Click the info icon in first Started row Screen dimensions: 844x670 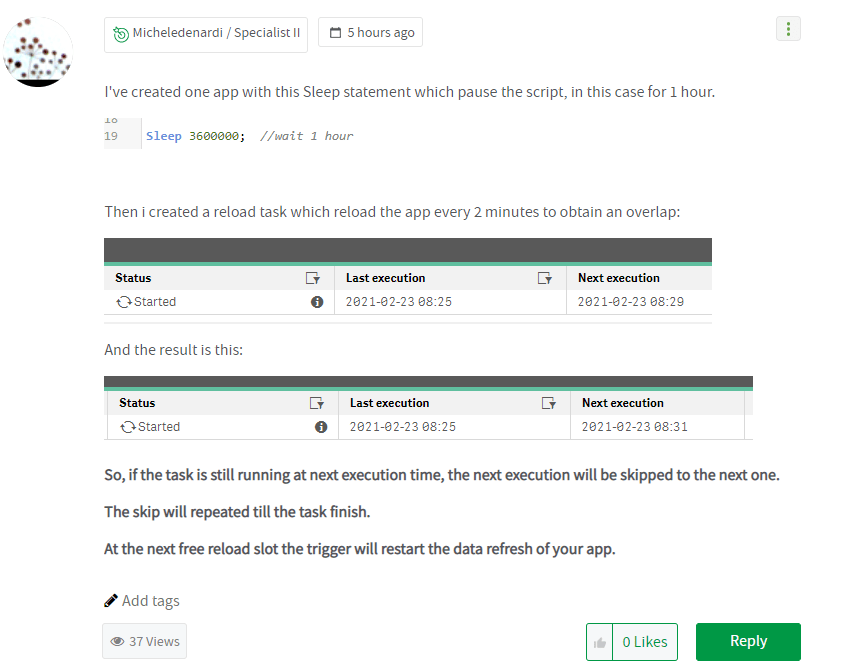tap(317, 302)
